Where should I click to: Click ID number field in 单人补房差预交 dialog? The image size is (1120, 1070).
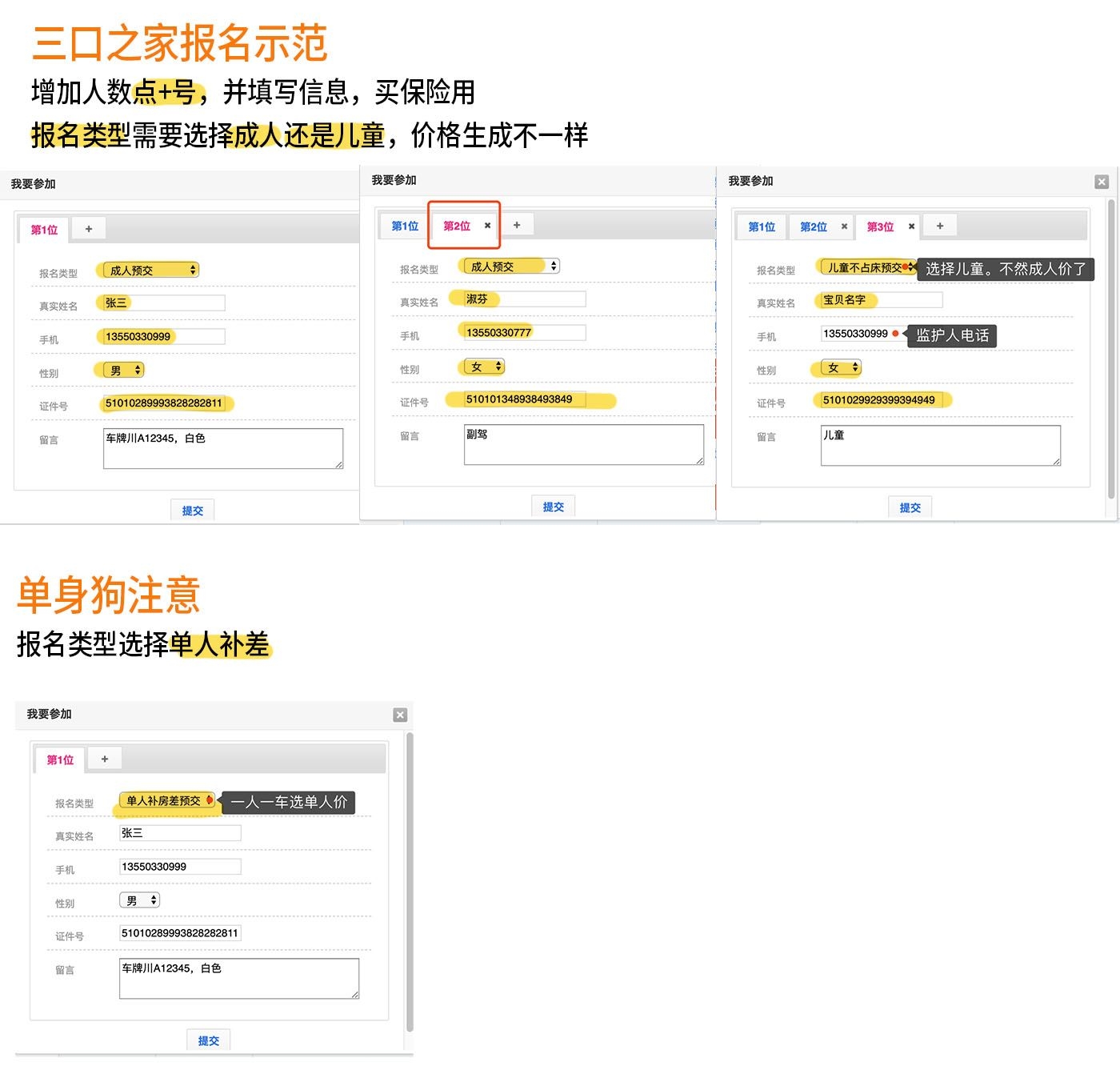coord(180,933)
